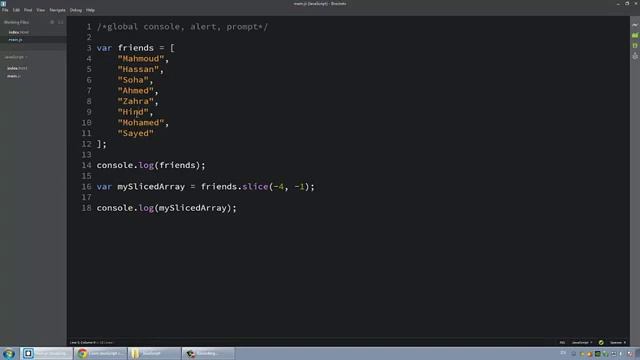Click the fourth icon in the right sidebar
This screenshot has width=640, height=360.
635,56
